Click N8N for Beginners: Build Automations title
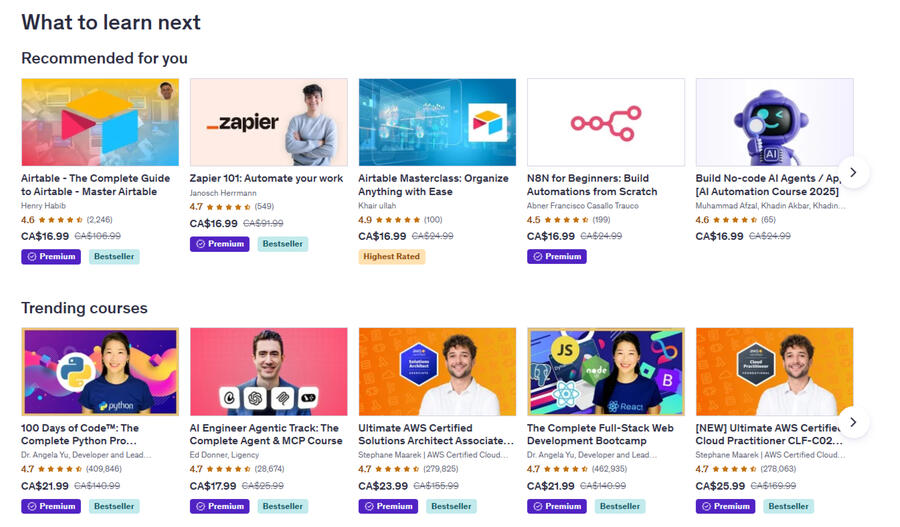Viewport: 900px width, 527px height. coord(592,185)
